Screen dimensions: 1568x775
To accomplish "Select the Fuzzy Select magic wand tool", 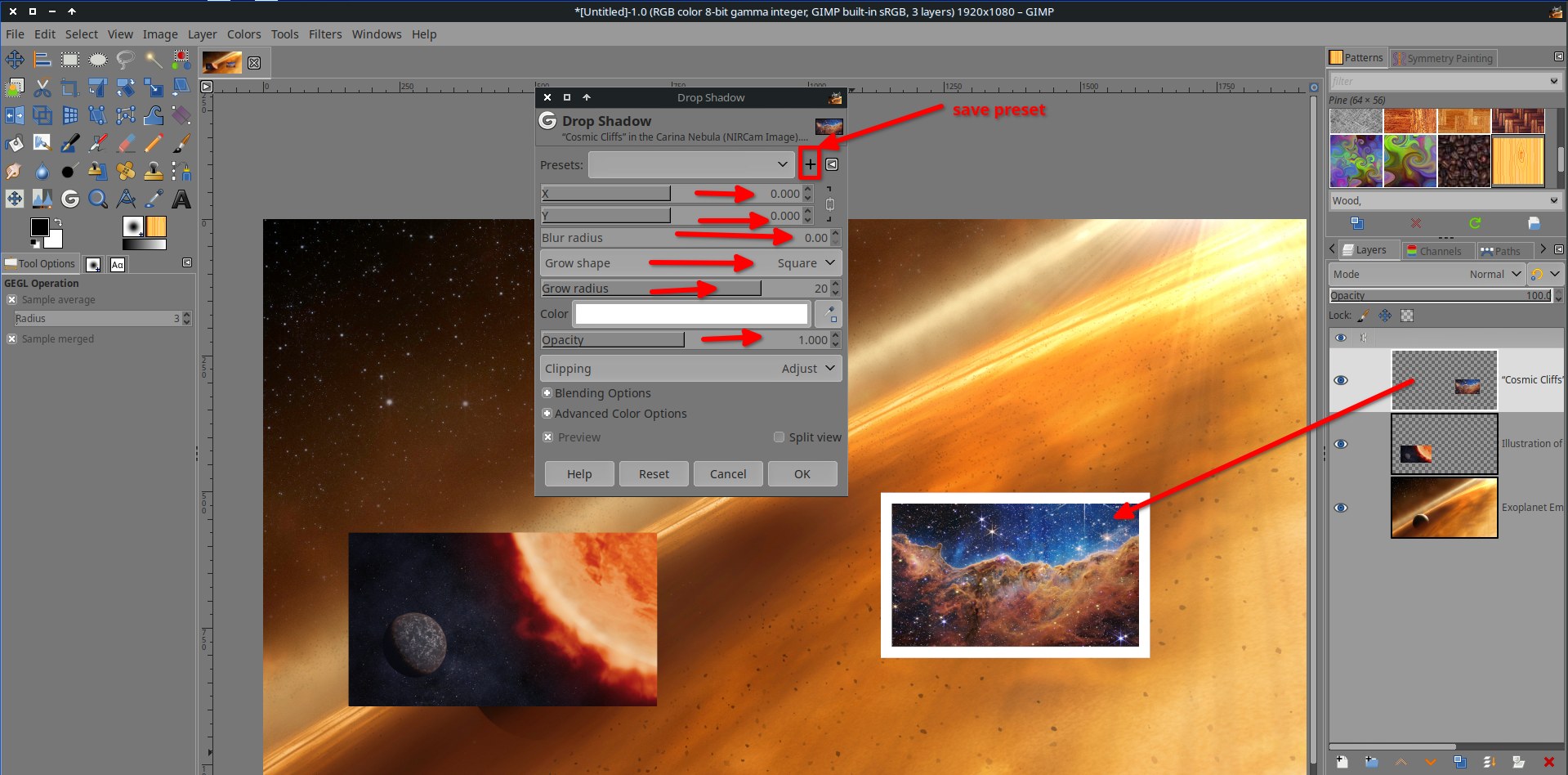I will 154,60.
